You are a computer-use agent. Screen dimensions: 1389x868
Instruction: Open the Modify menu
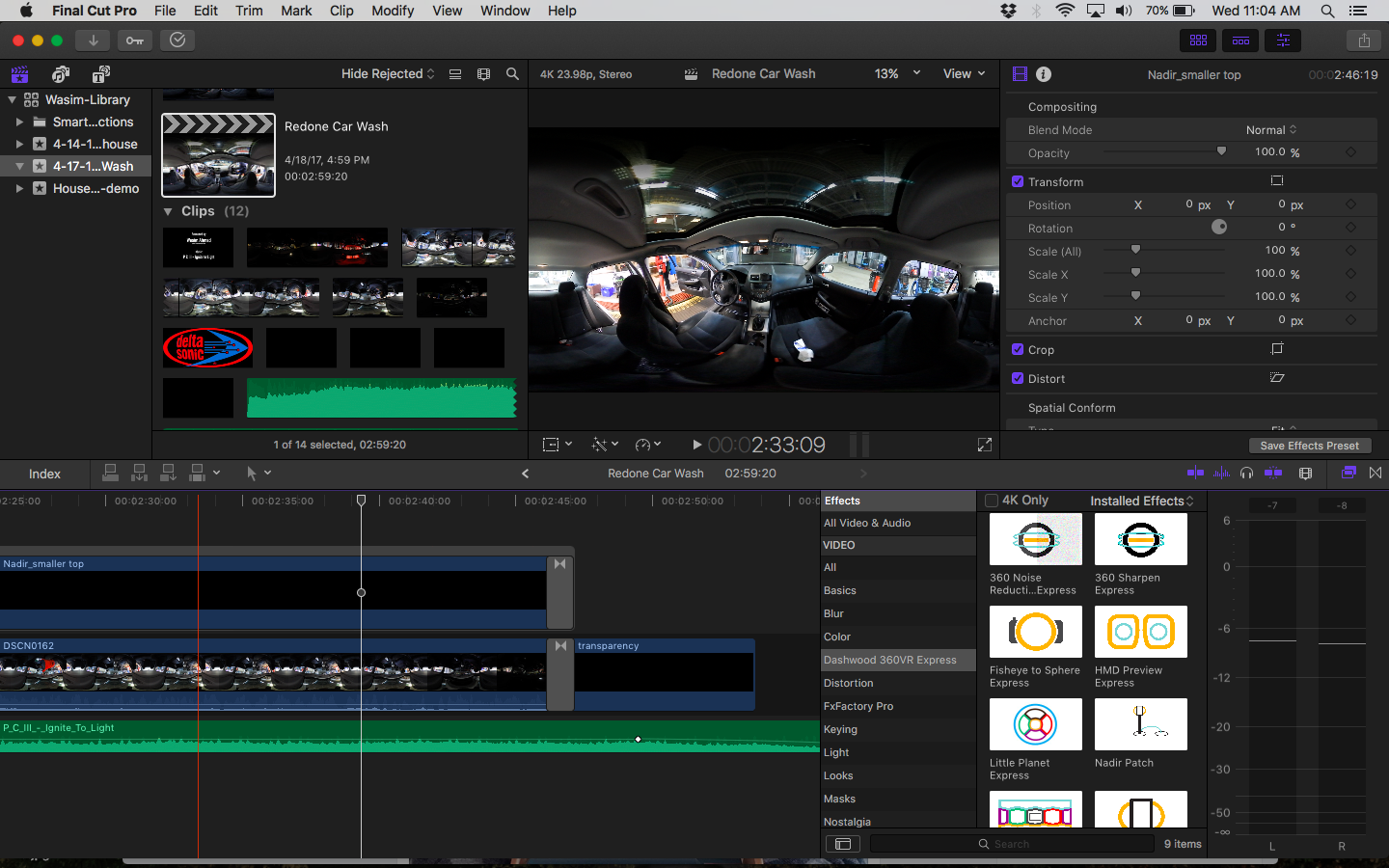393,11
